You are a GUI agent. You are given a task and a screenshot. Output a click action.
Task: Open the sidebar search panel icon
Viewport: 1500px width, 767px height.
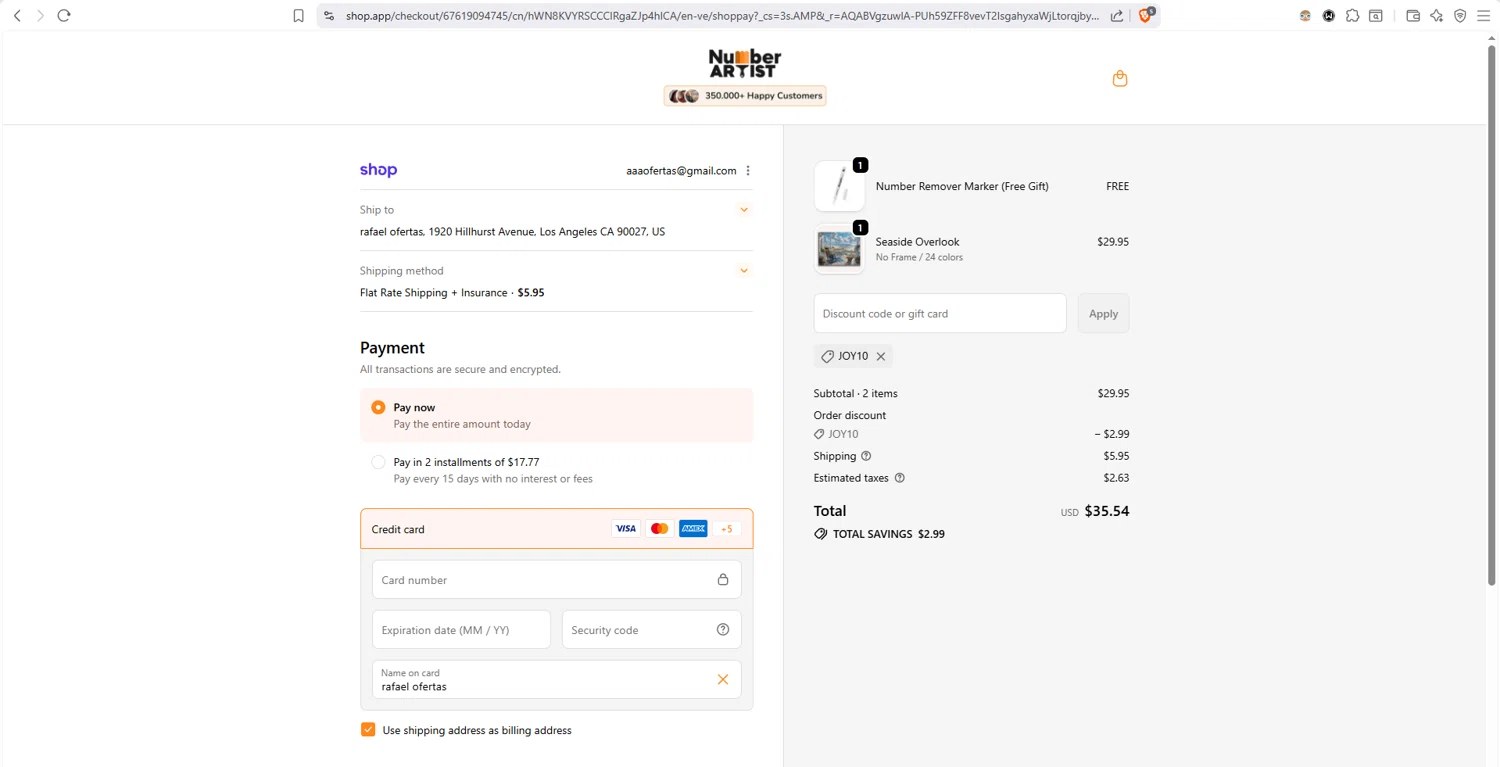(x=1376, y=16)
